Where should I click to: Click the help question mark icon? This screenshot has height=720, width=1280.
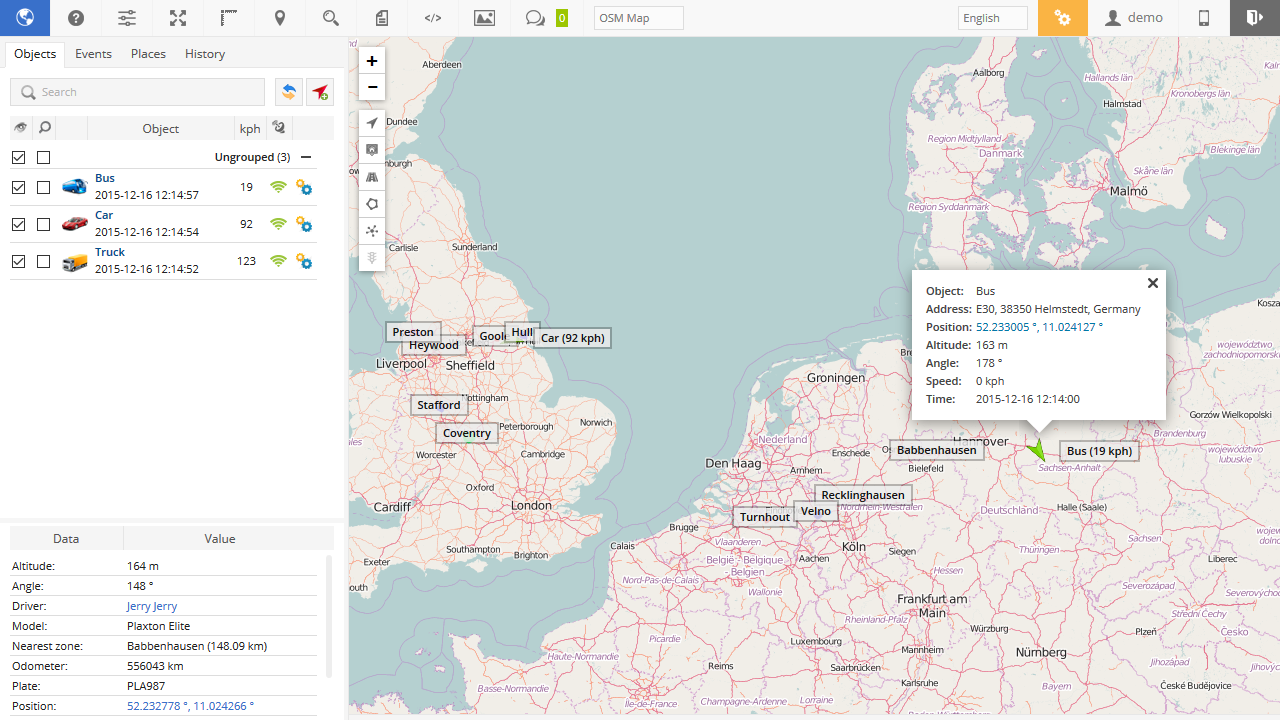click(x=76, y=18)
